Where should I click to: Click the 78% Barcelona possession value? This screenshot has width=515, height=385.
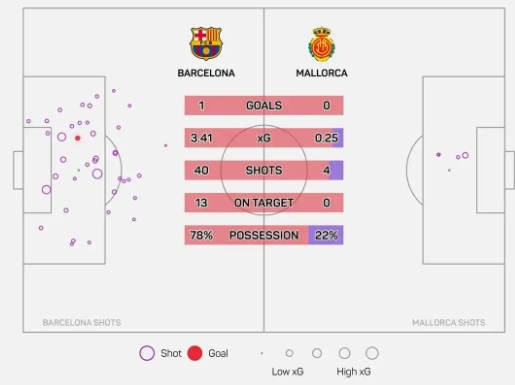(x=201, y=235)
